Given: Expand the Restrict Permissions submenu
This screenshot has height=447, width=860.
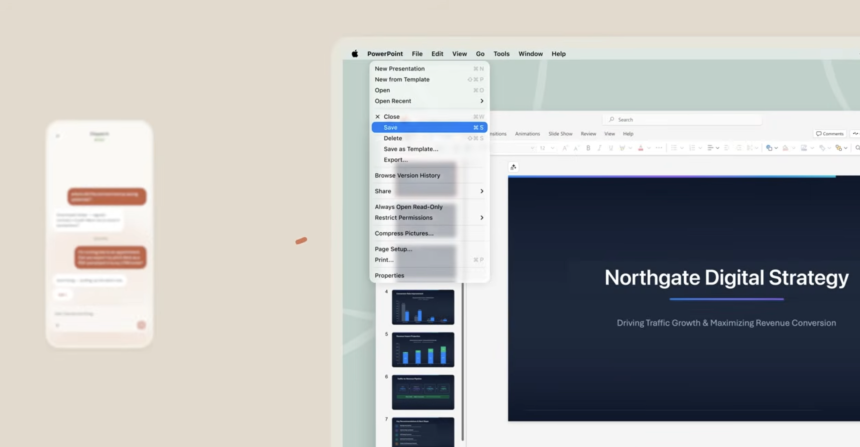Looking at the screenshot, I should click(x=429, y=218).
